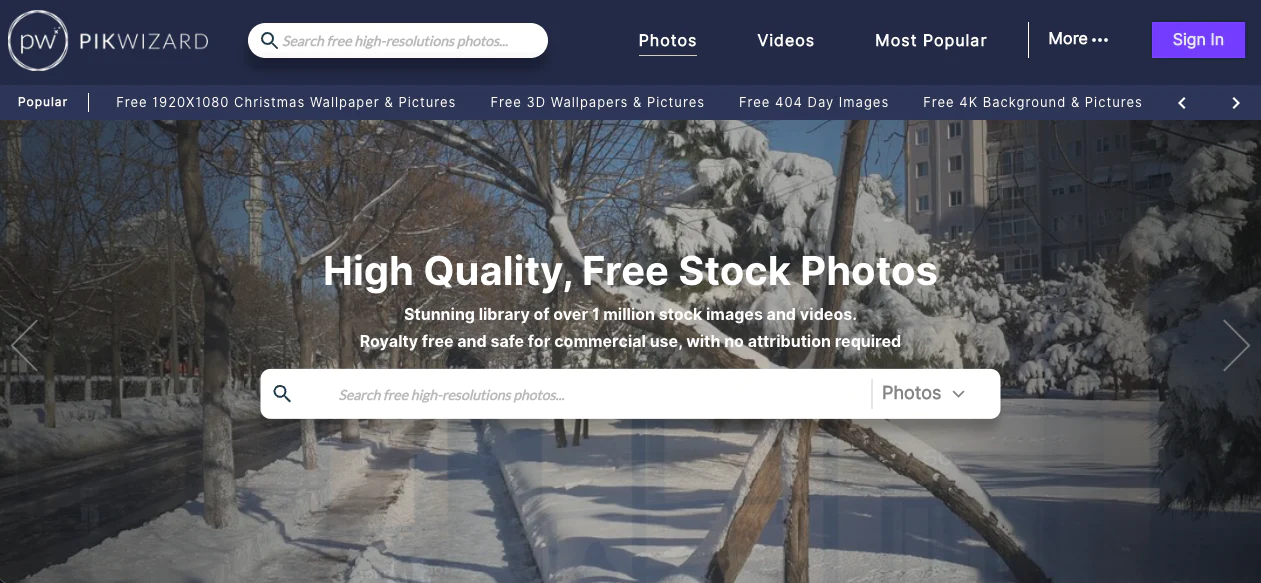Go to previous hero slide arrow

pos(24,345)
